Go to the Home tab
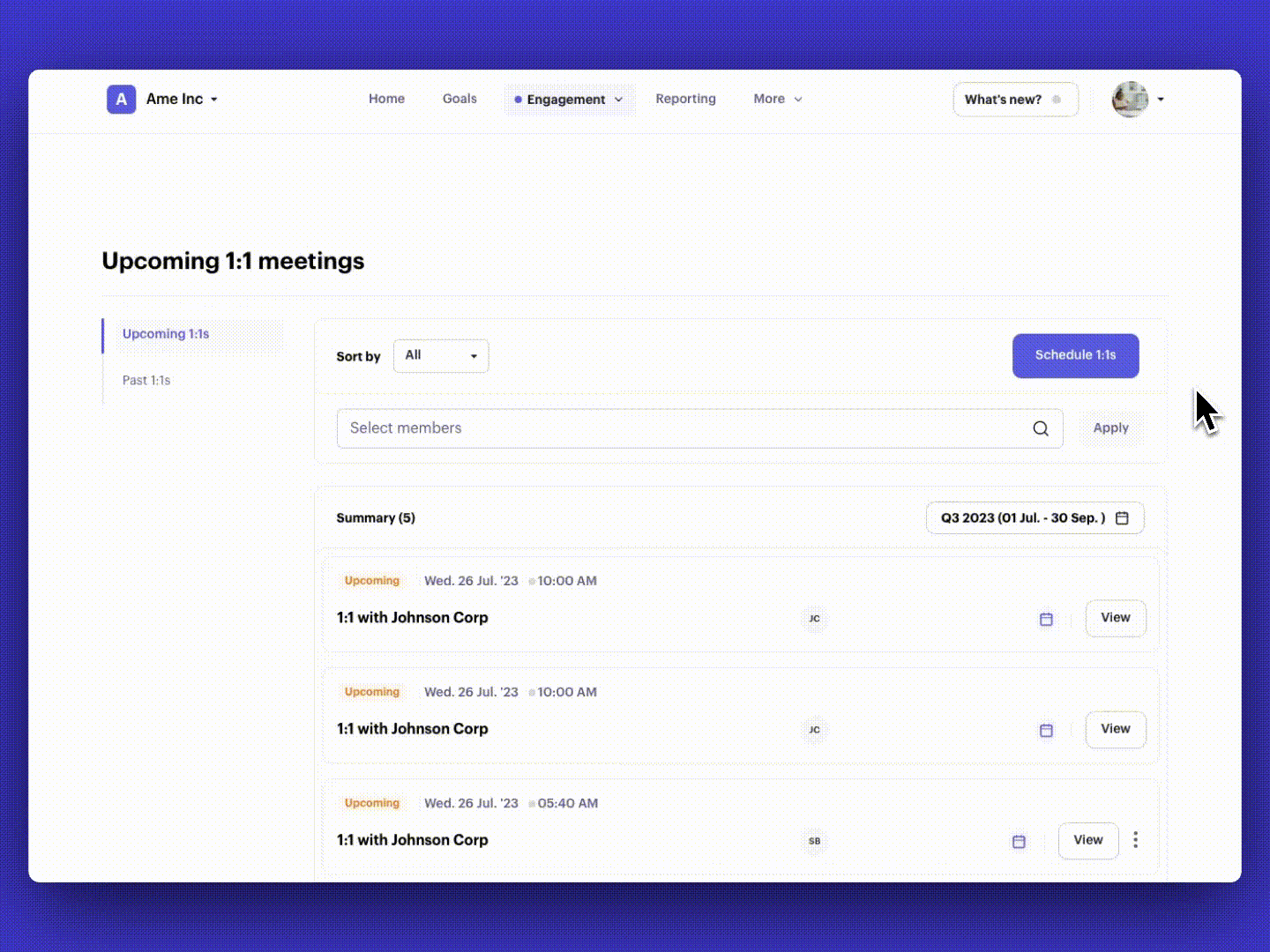 click(386, 99)
